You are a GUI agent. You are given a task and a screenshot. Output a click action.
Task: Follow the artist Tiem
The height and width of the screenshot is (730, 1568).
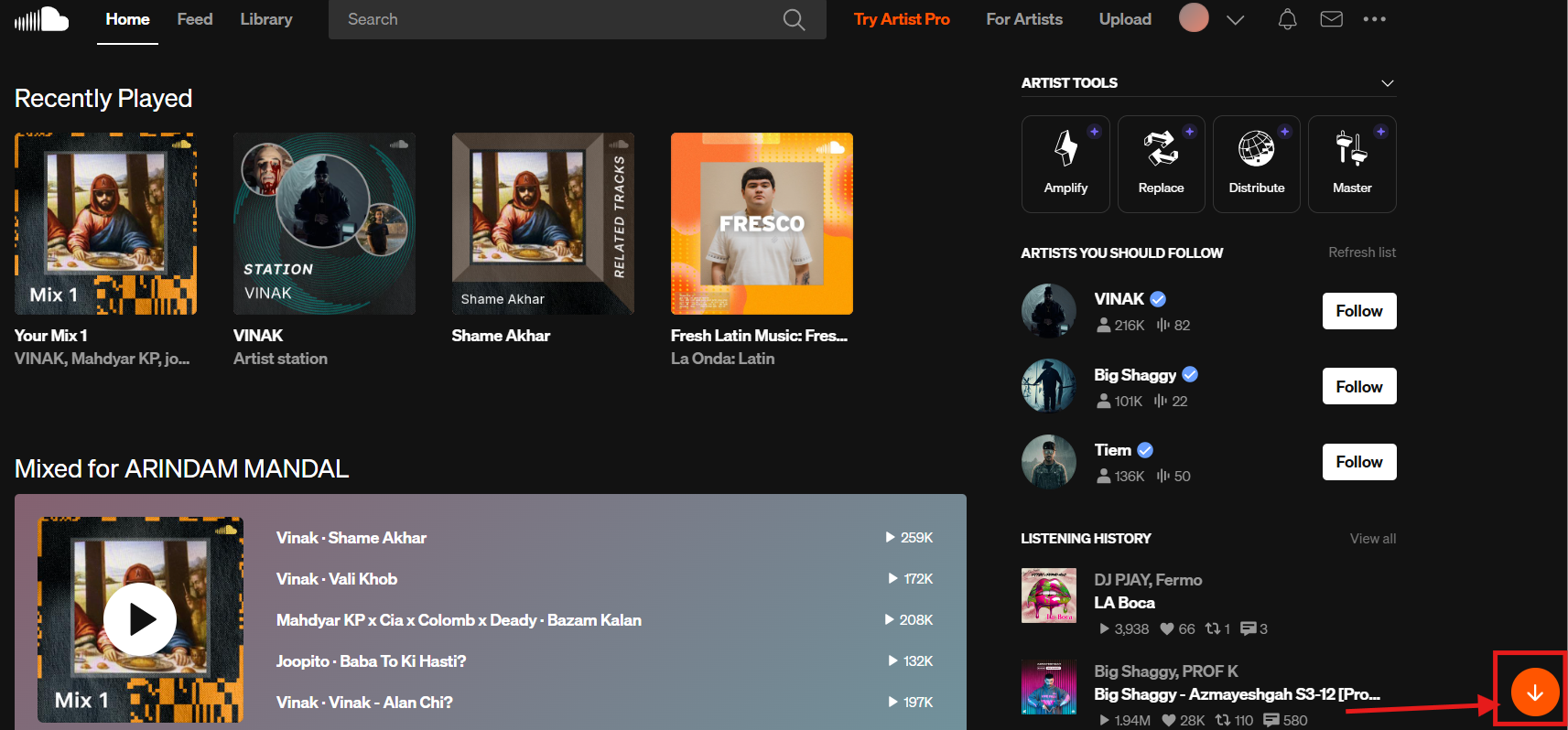click(x=1359, y=462)
